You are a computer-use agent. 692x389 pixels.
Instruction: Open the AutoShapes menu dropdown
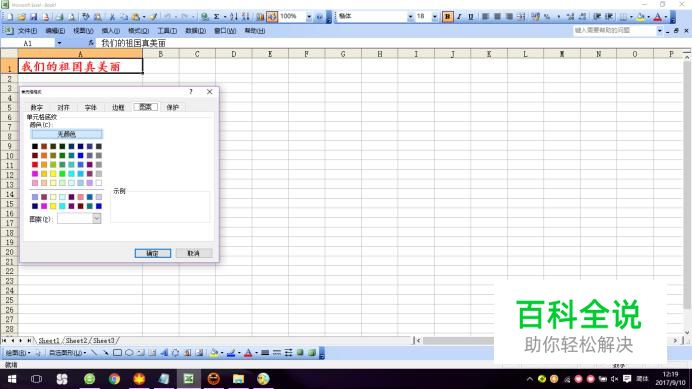pos(67,353)
